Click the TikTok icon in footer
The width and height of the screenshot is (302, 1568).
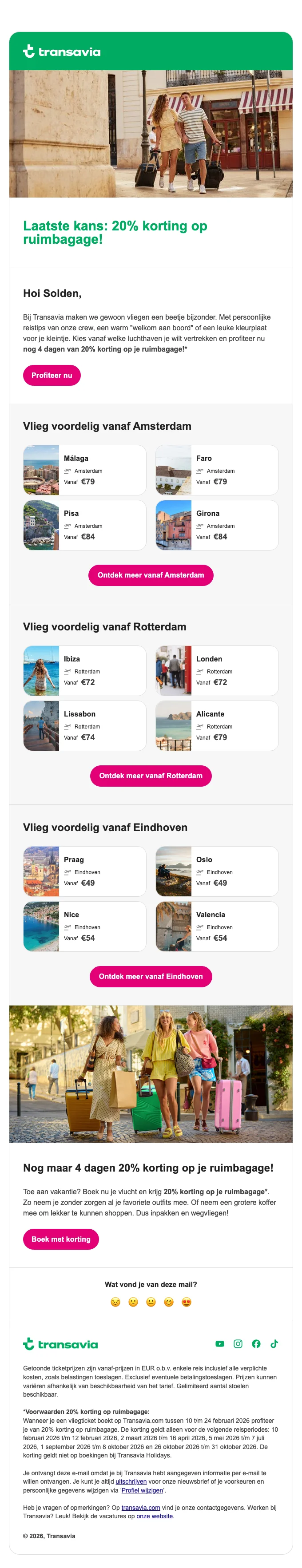coord(274,1343)
